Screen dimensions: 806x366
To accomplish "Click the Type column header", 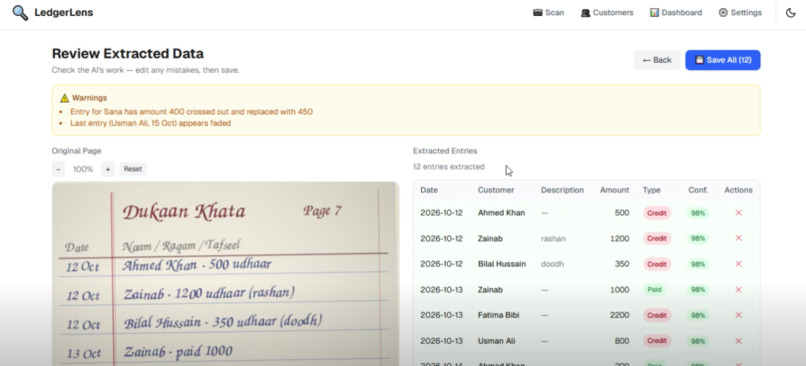I will [x=651, y=190].
